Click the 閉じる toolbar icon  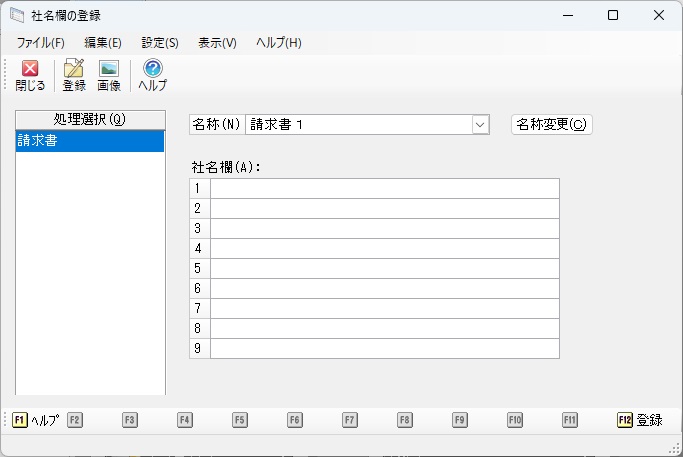coord(30,75)
